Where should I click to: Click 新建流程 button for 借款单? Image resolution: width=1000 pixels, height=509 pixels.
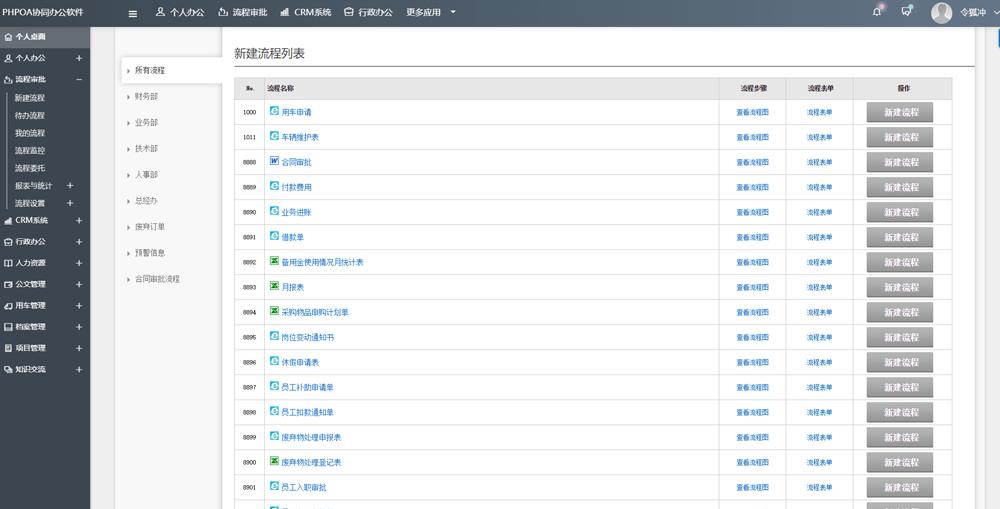tap(899, 237)
